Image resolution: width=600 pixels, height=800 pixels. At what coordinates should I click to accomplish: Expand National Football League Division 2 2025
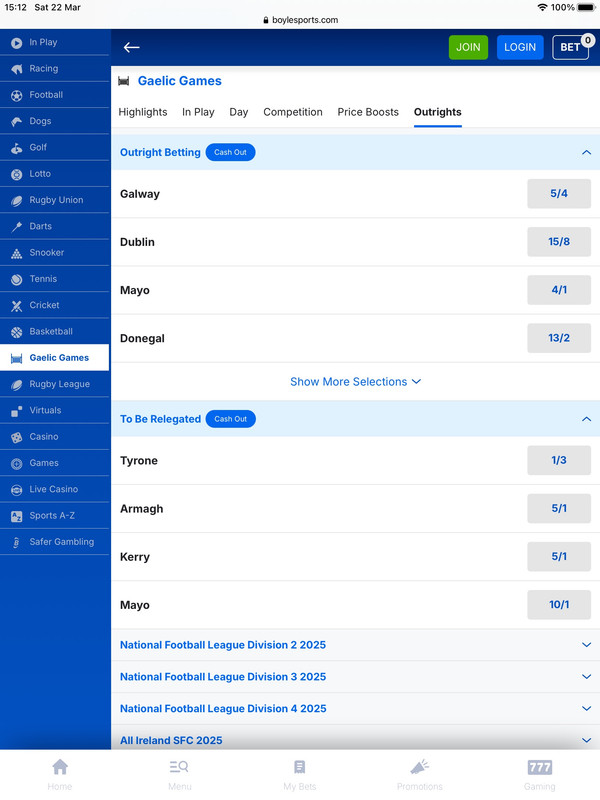coord(356,645)
